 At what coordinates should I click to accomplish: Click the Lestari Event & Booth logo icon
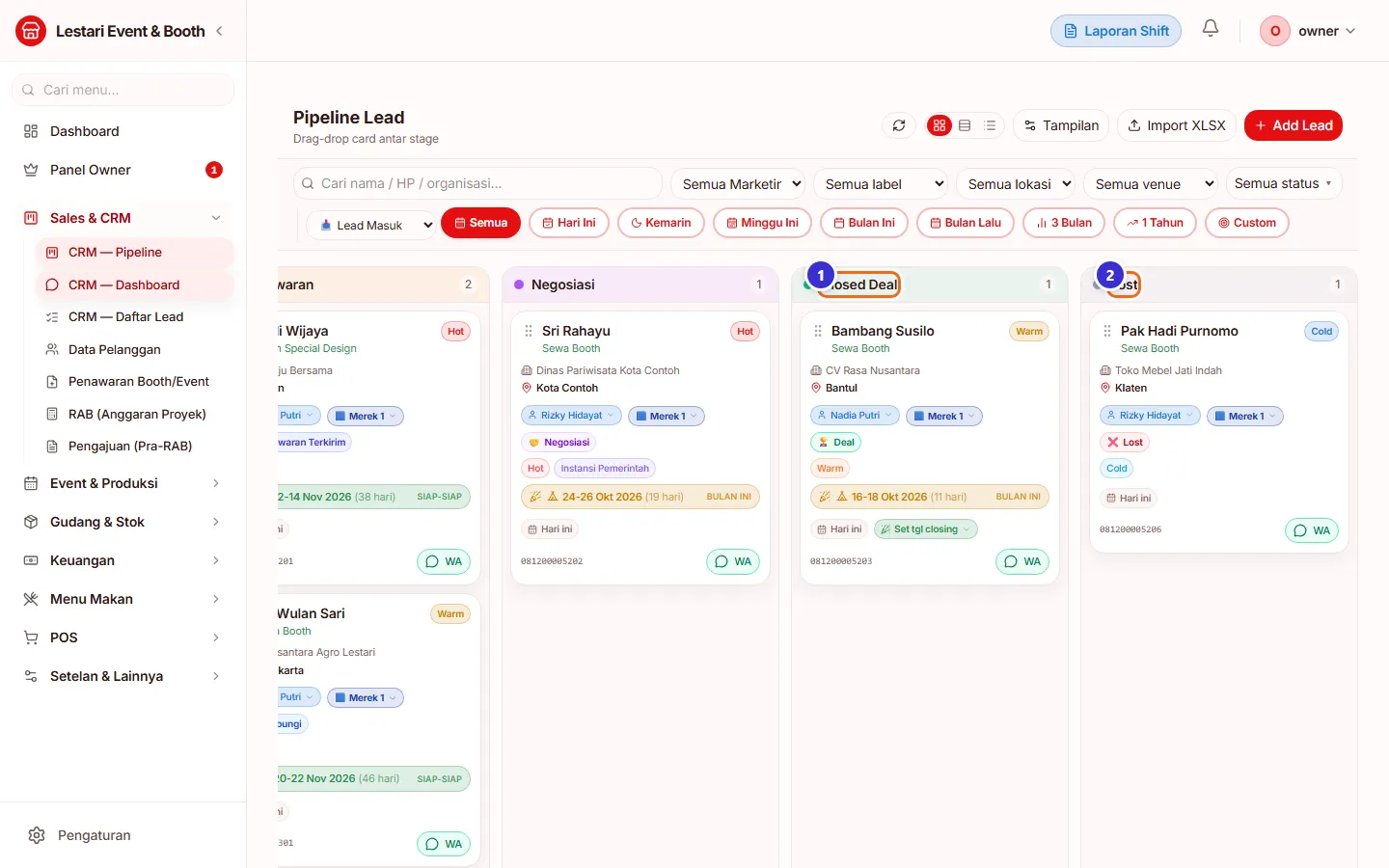31,31
